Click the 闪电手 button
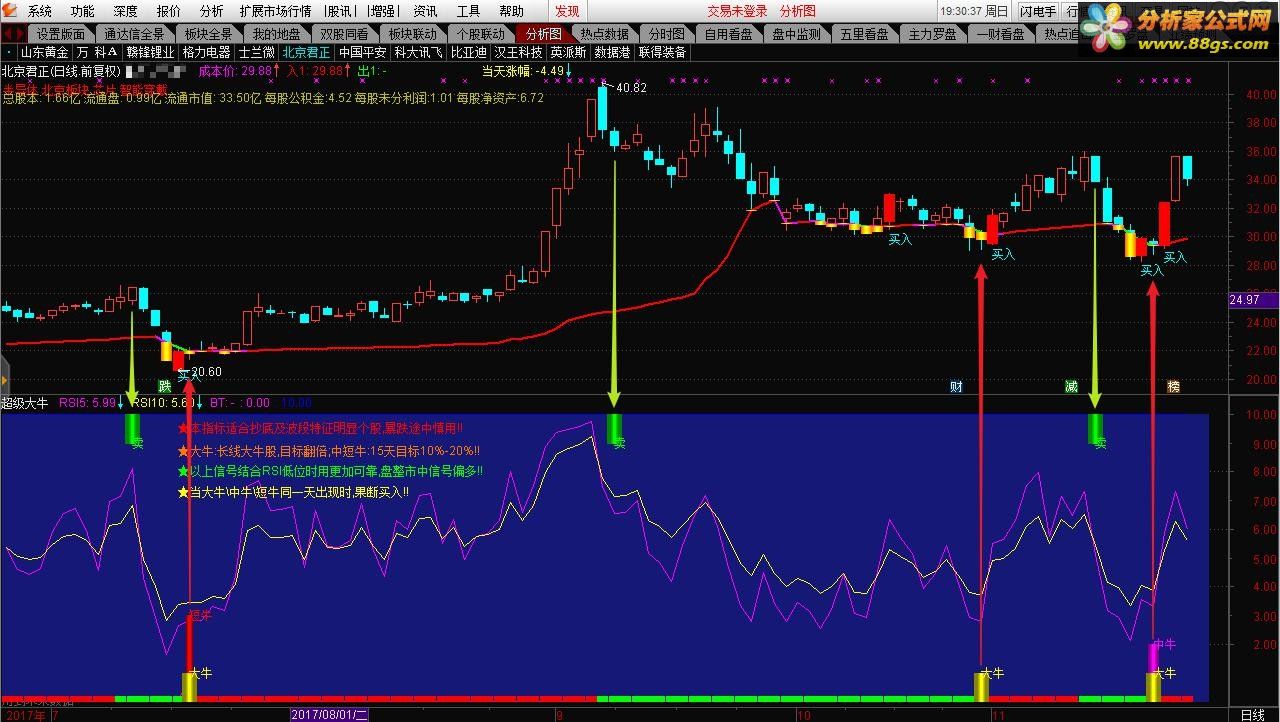 pyautogui.click(x=1037, y=11)
